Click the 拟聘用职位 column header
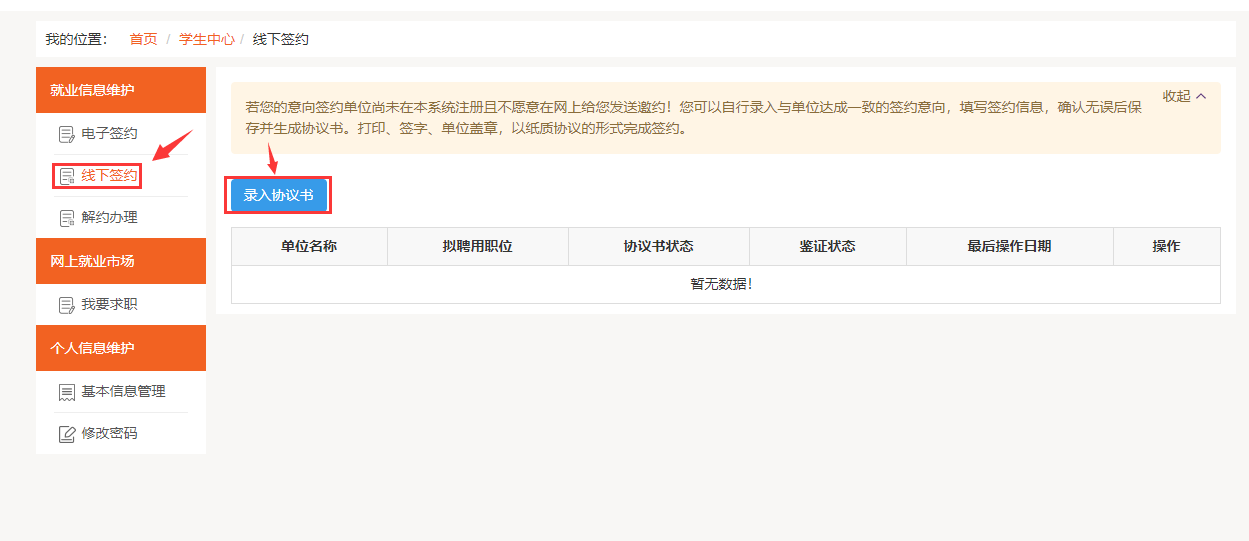 [x=477, y=247]
